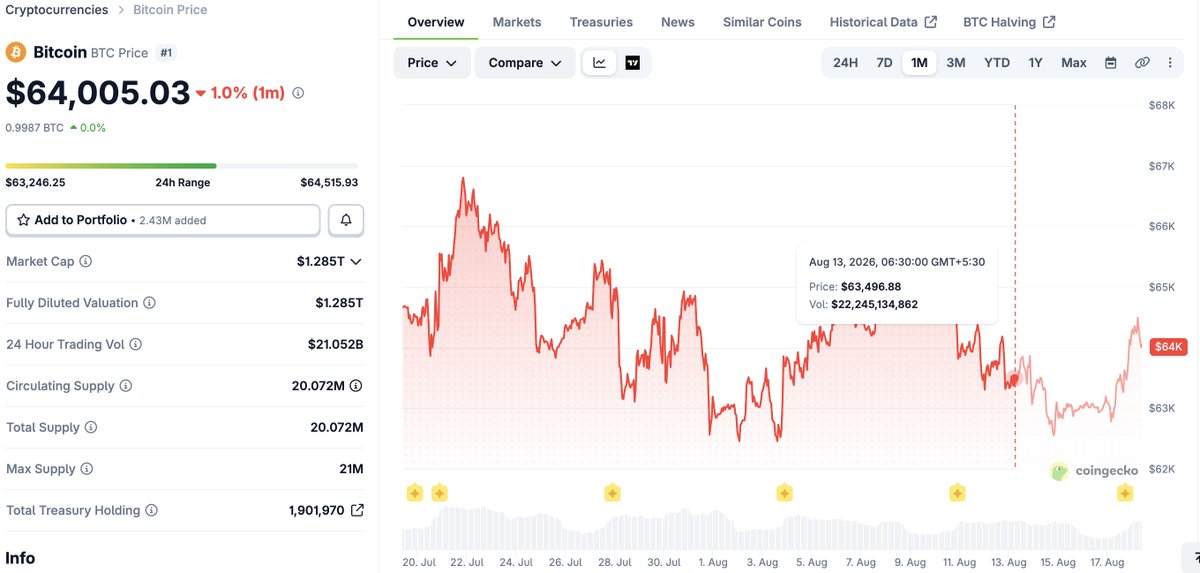Copy chart link icon
Image resolution: width=1200 pixels, height=573 pixels.
click(1142, 63)
